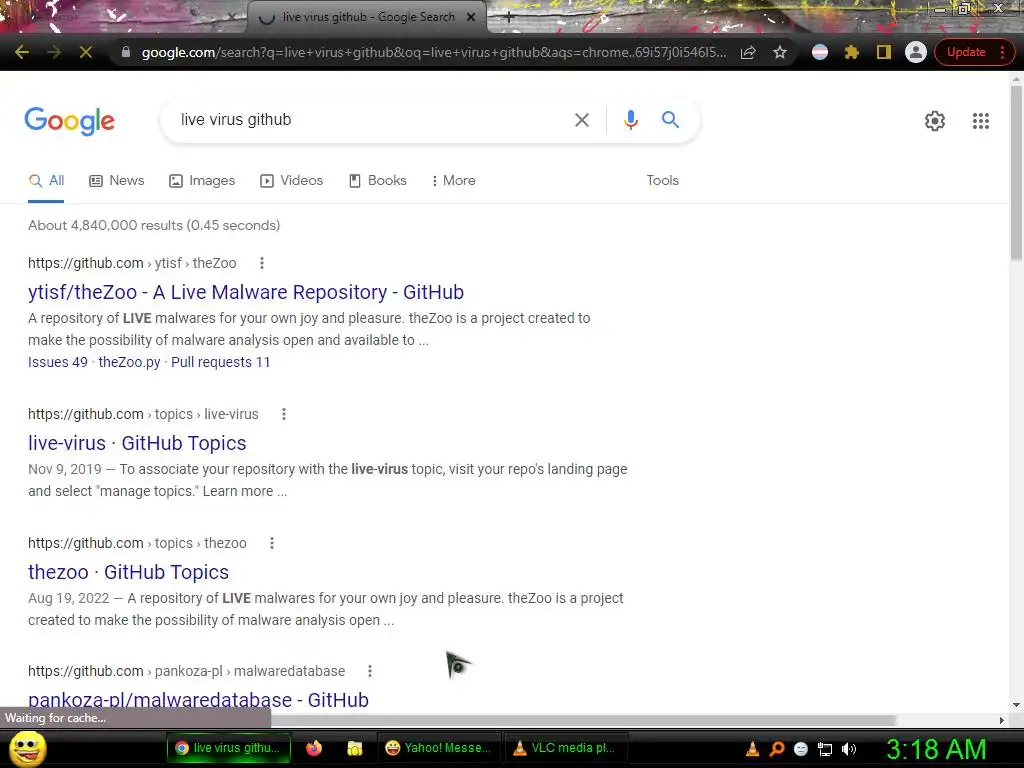Open Google settings gear

935,121
